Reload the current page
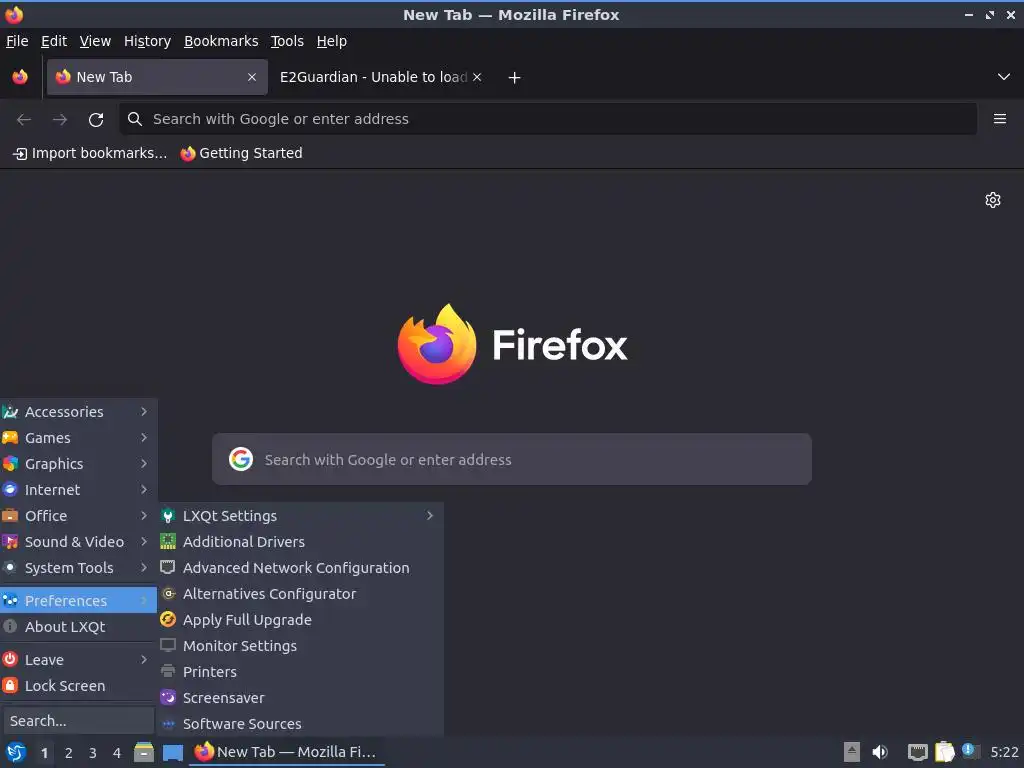 (x=96, y=119)
